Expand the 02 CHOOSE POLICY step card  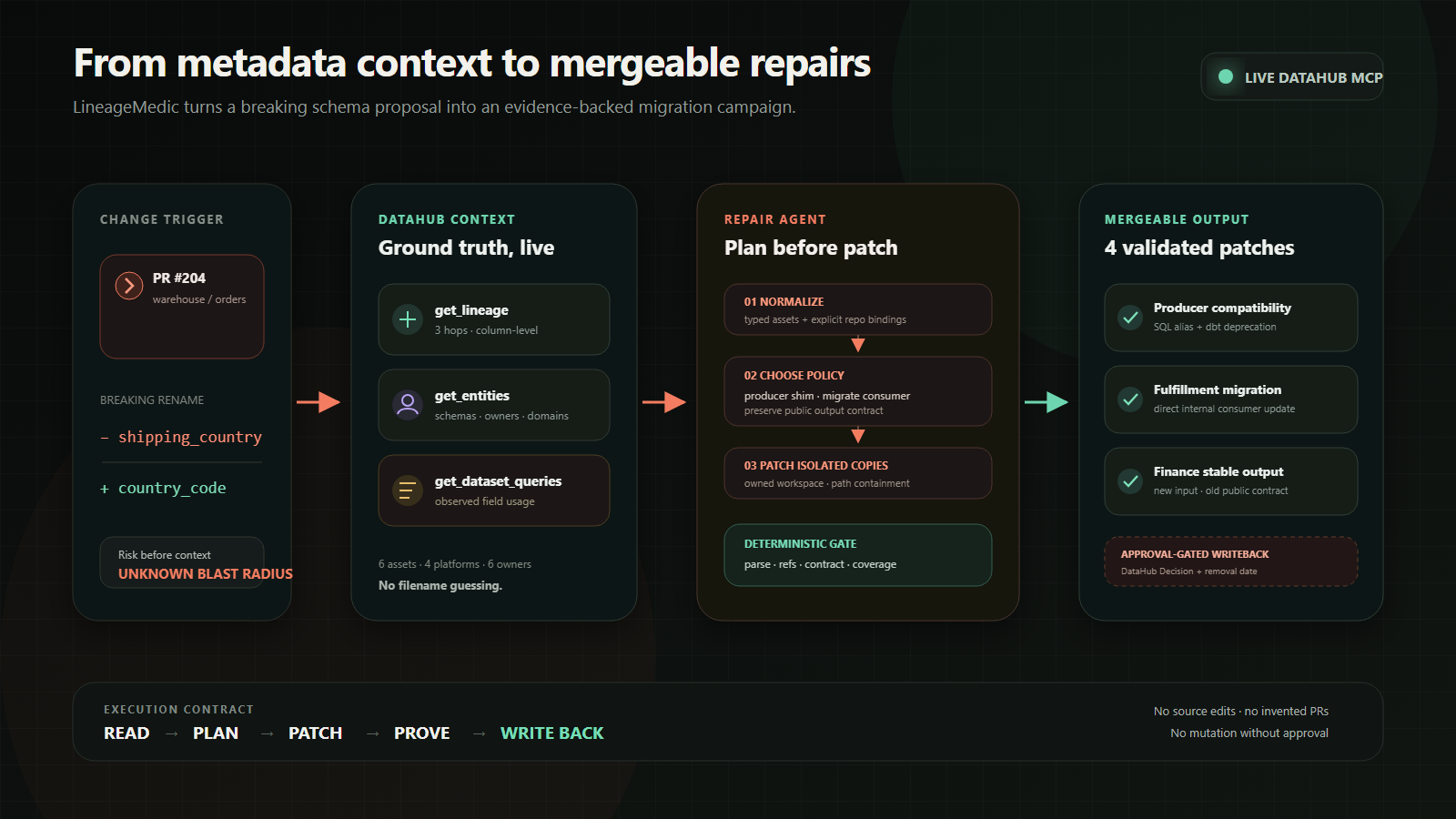coord(858,391)
